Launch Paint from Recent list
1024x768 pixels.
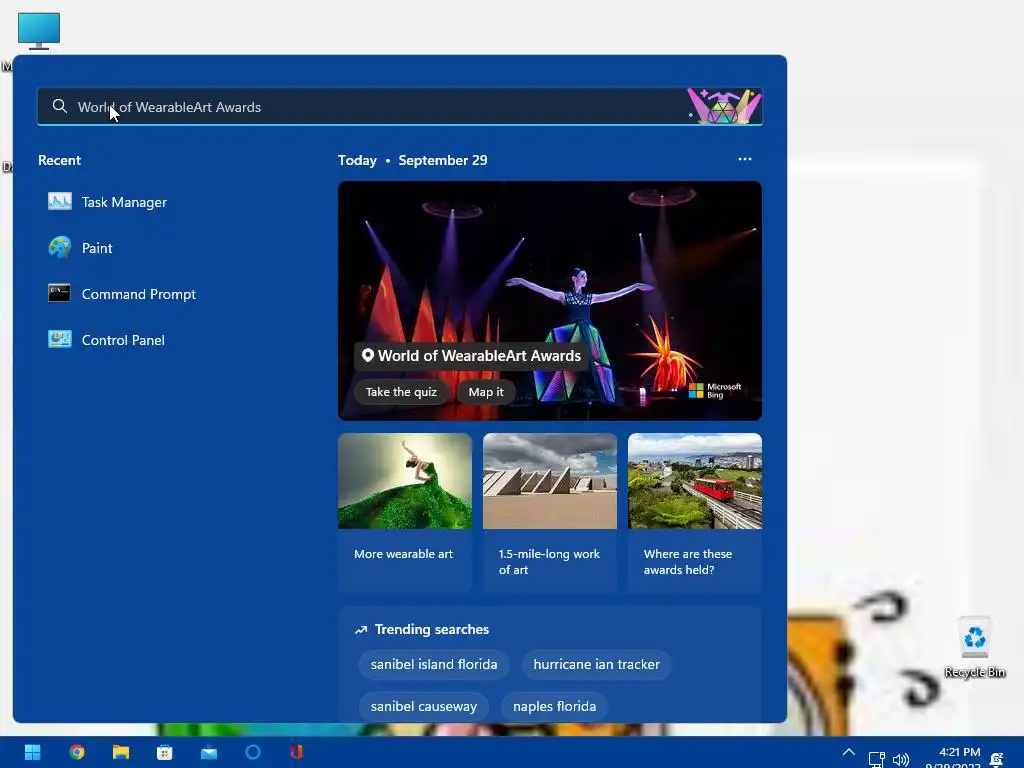[80, 248]
